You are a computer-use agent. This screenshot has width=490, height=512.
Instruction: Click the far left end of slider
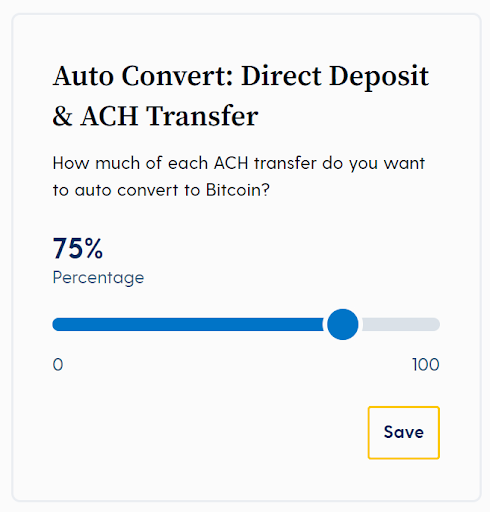tap(55, 324)
